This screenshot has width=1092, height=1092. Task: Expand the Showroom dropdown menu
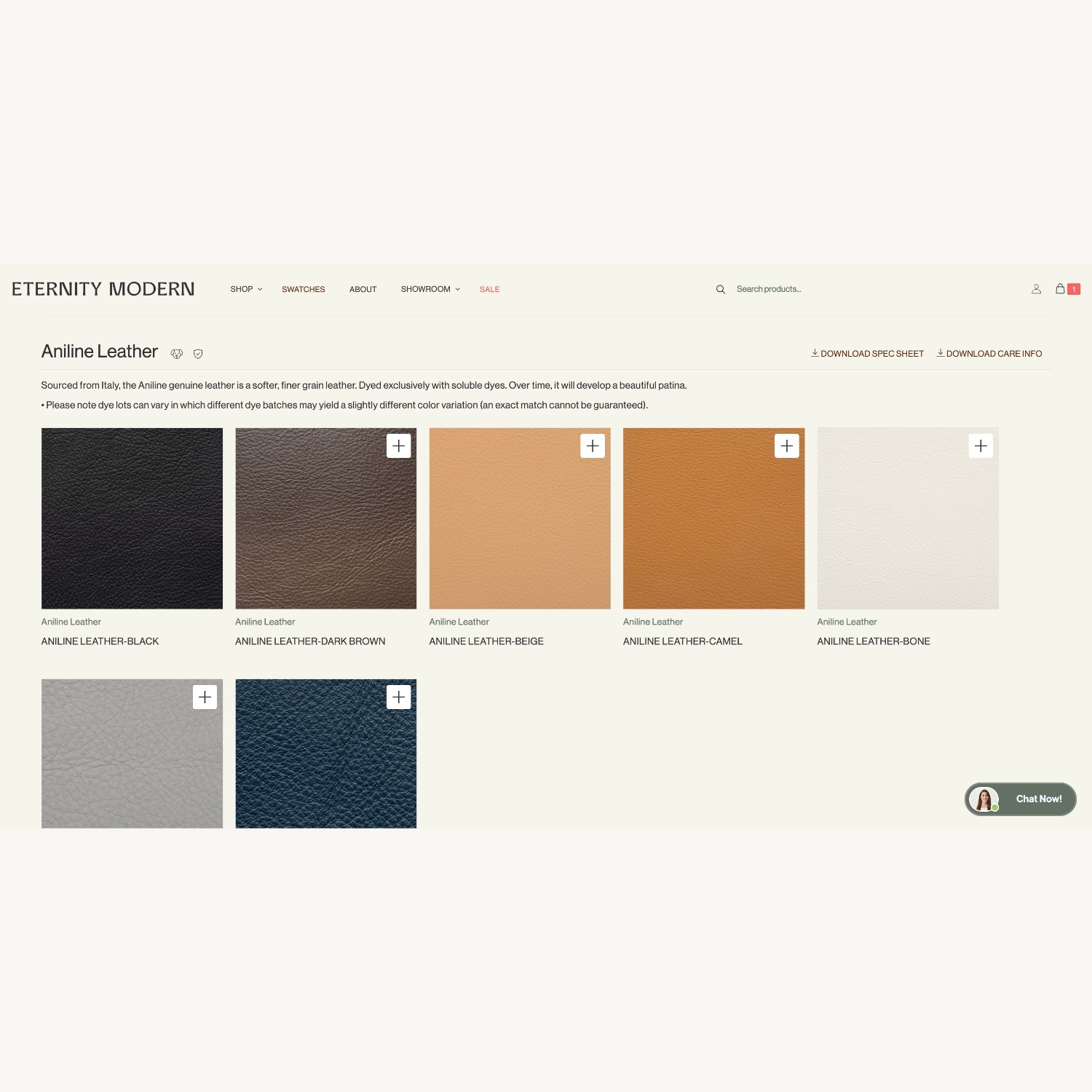click(430, 289)
